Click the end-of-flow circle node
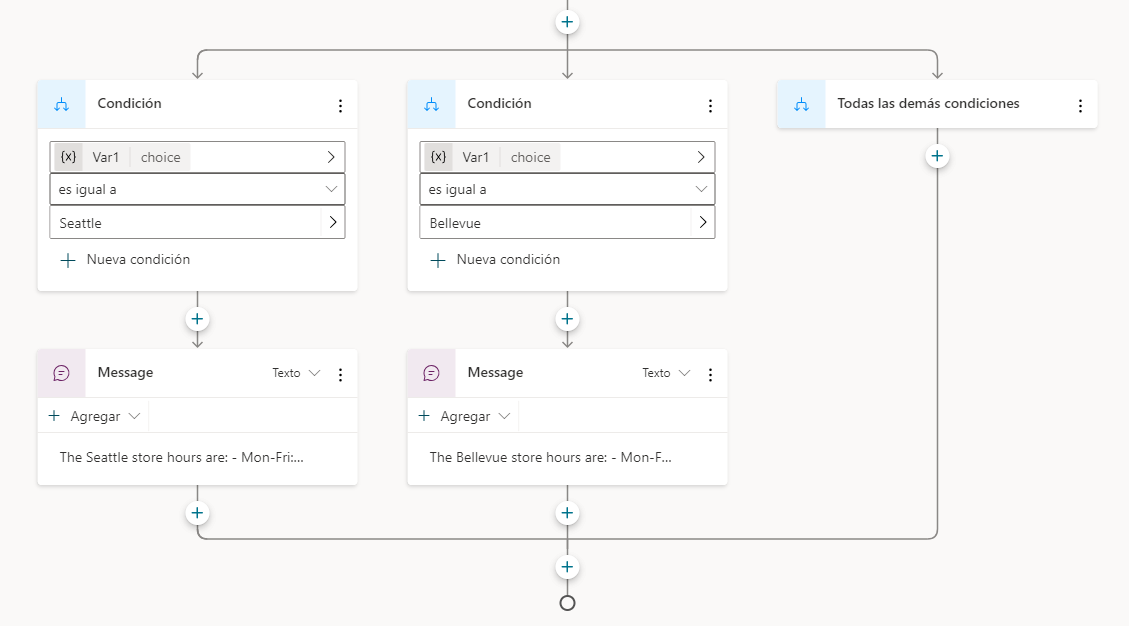Viewport: 1129px width, 626px height. [567, 604]
